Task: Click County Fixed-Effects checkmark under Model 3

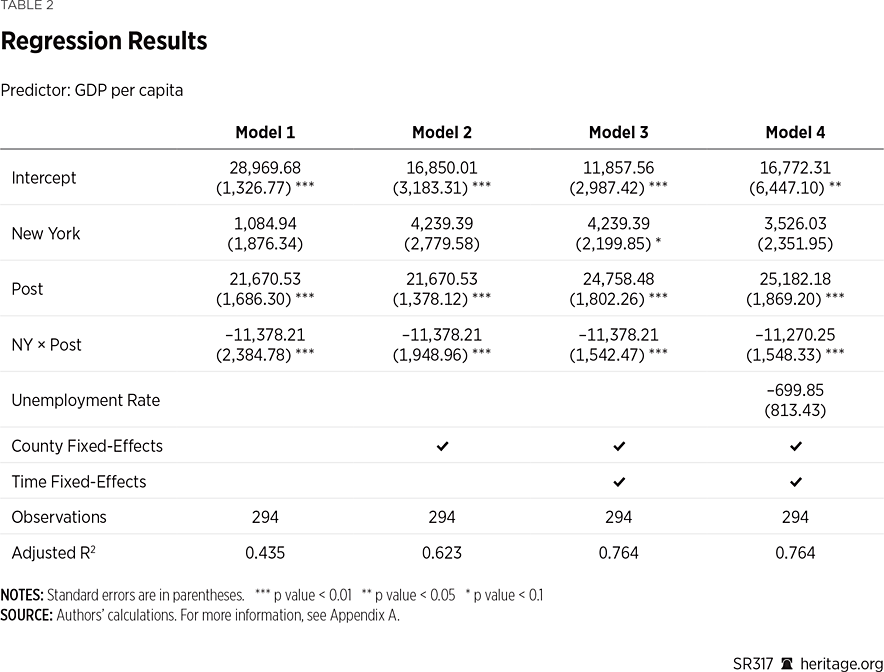Action: [x=619, y=446]
